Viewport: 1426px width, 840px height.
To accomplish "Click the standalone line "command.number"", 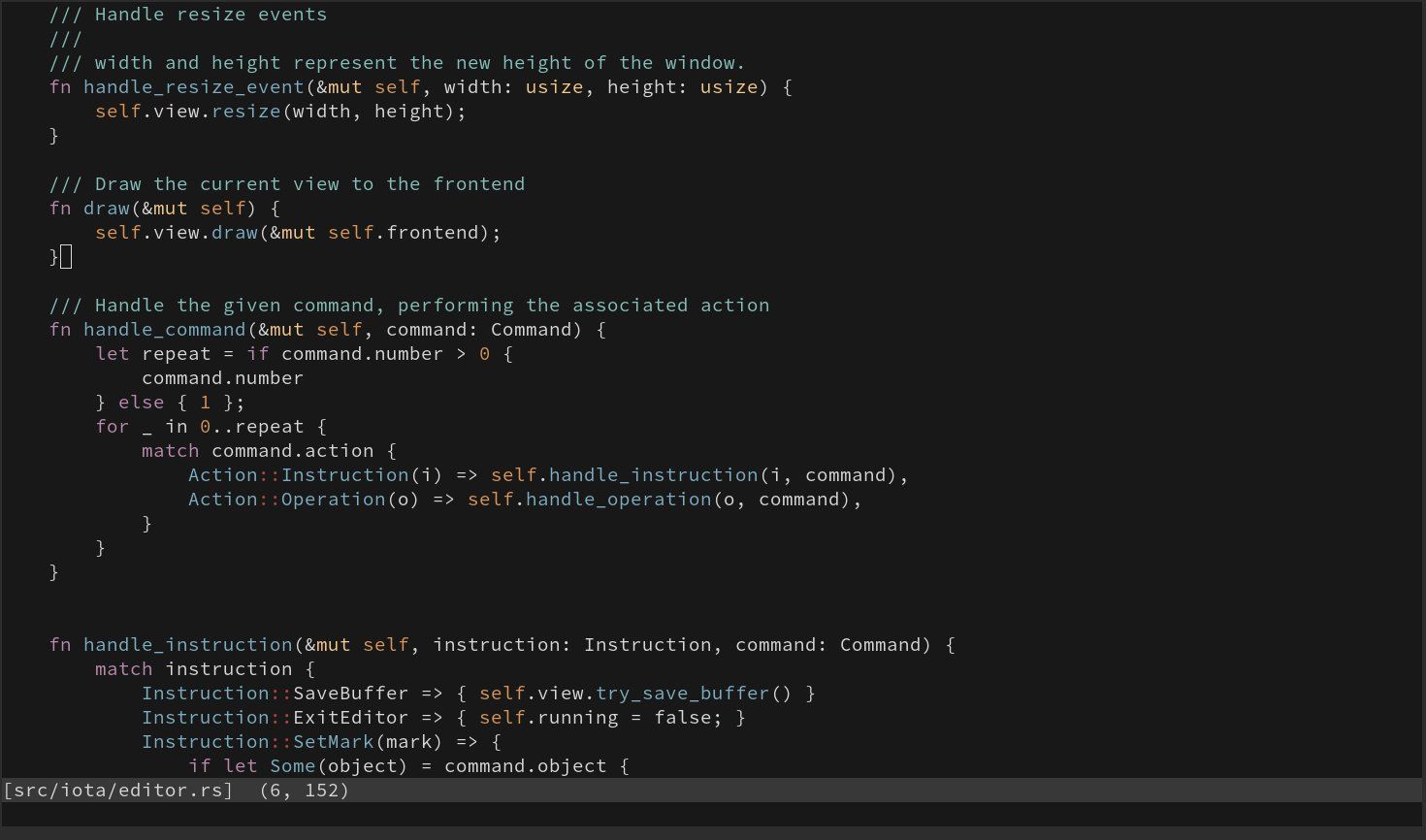I will click(x=222, y=378).
